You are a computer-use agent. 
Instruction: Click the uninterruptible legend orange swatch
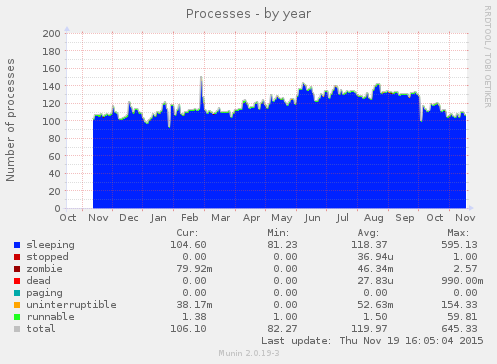pos(17,305)
